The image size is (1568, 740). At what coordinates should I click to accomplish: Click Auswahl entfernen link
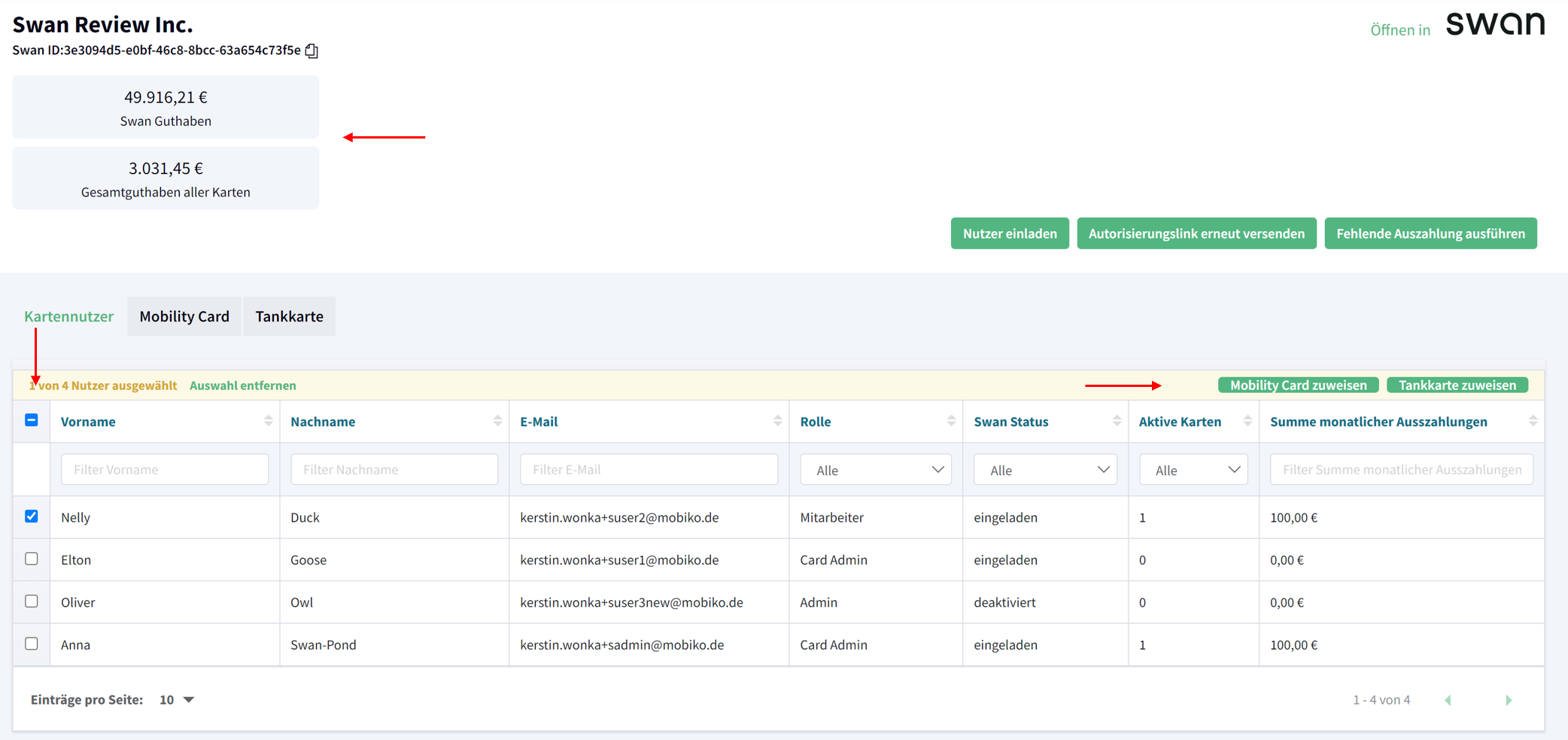pos(242,385)
